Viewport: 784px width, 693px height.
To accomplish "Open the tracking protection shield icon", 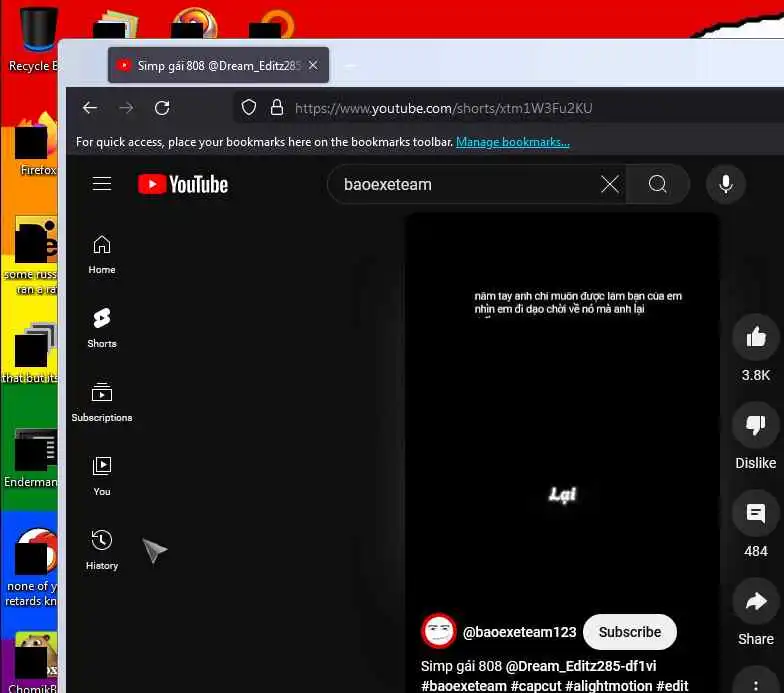I will [x=248, y=108].
